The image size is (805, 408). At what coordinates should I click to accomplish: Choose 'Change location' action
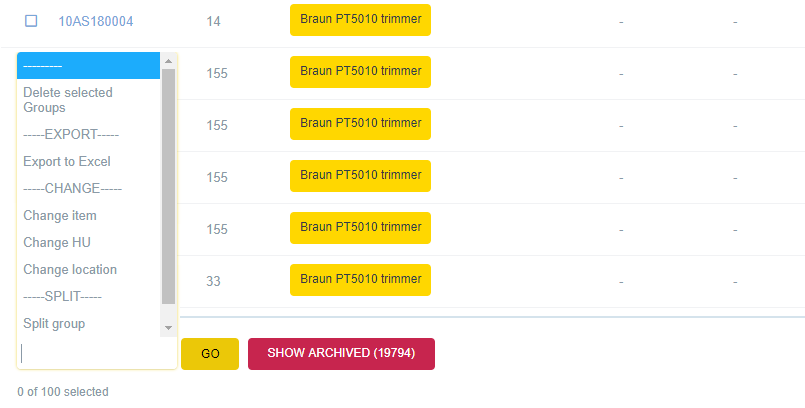[x=70, y=269]
